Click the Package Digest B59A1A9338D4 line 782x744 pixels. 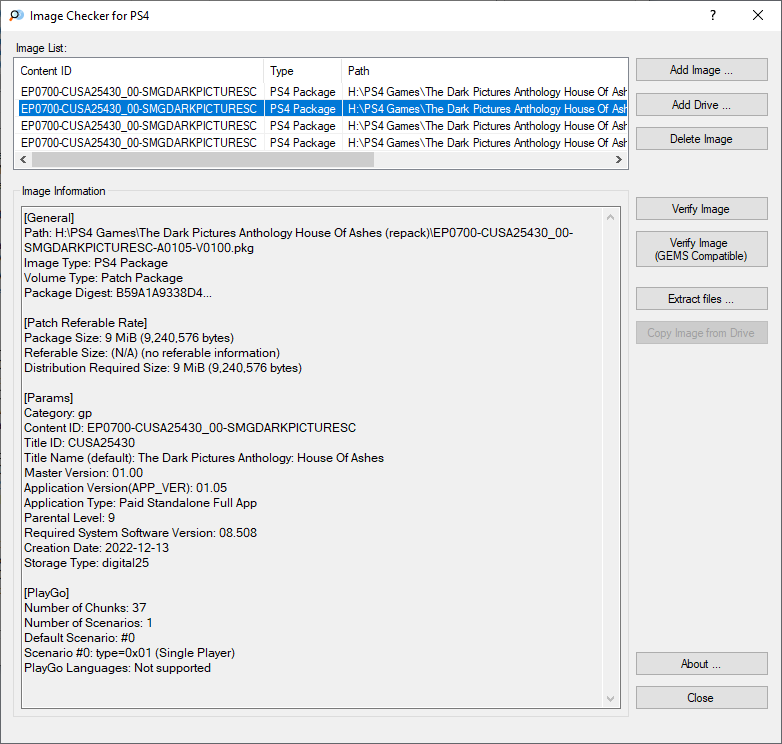point(118,293)
